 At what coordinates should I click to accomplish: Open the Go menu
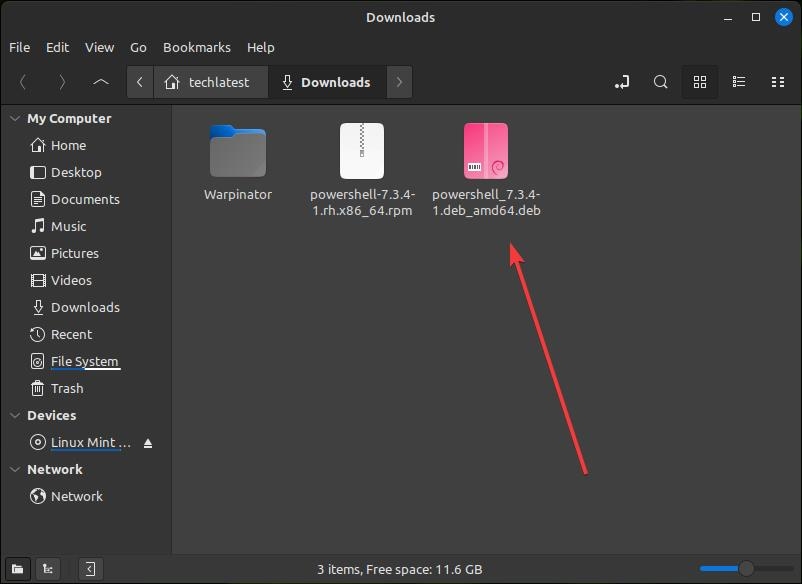(138, 48)
